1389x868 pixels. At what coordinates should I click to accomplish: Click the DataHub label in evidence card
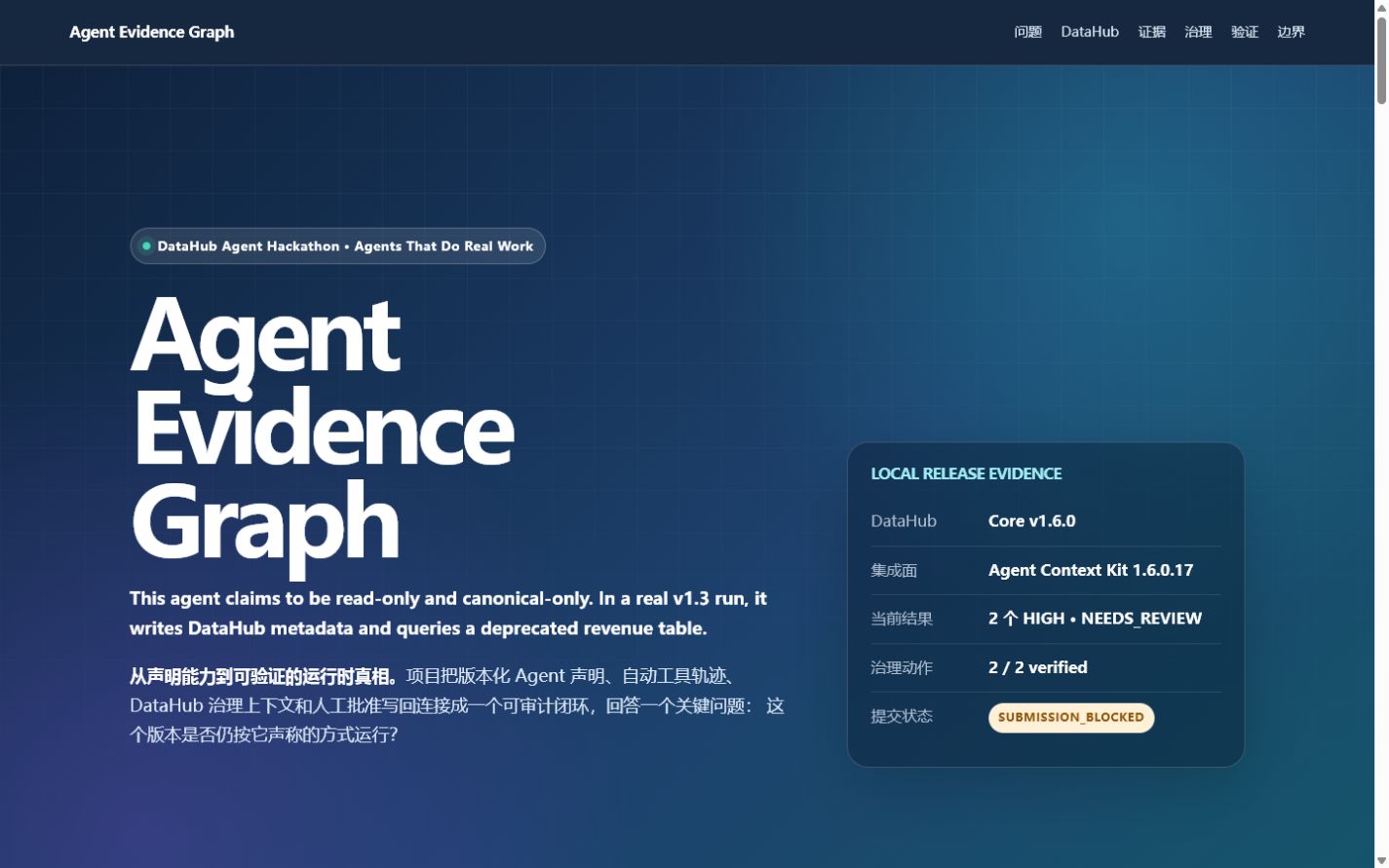pyautogui.click(x=904, y=521)
